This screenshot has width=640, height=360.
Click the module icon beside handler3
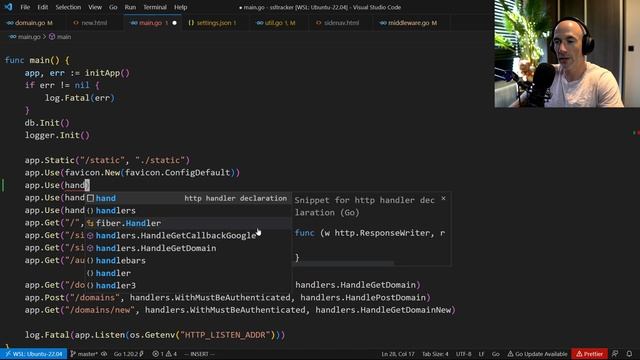click(90, 285)
